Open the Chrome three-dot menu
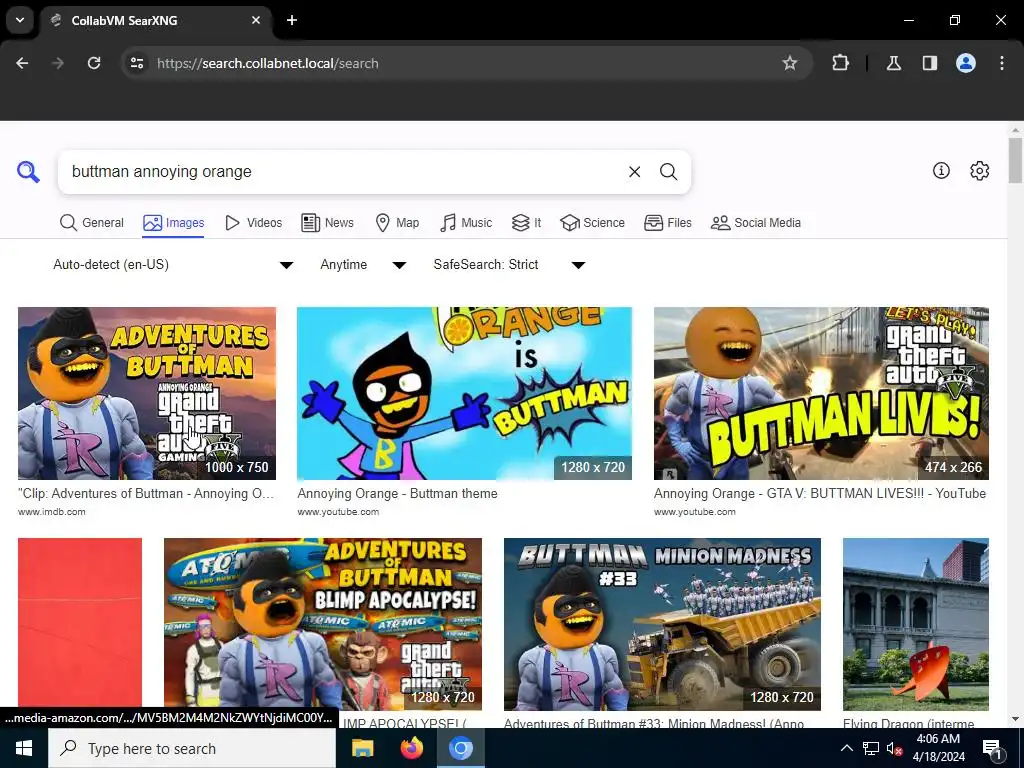1024x768 pixels. pos(1002,63)
